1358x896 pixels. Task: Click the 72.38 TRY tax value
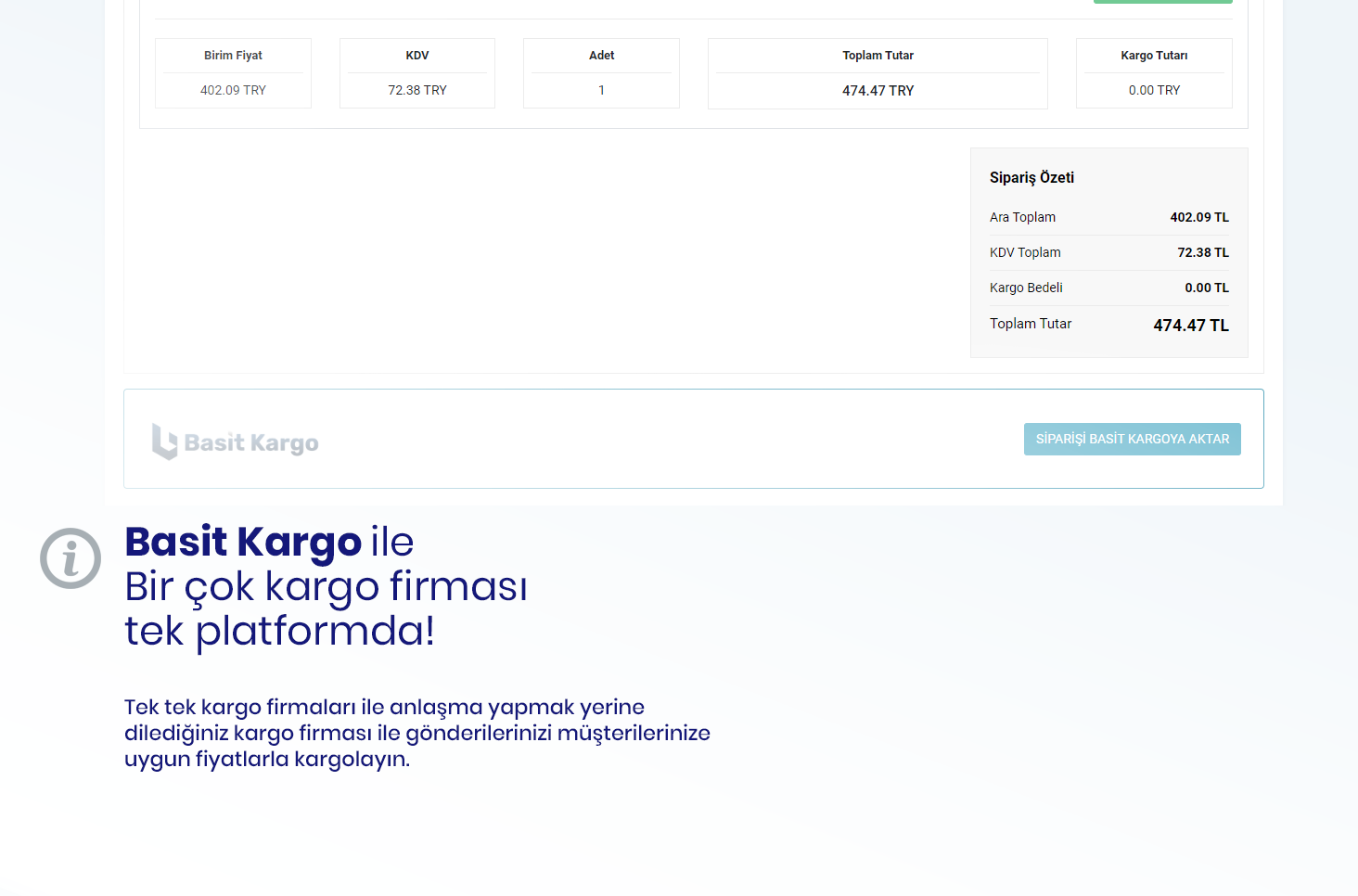[417, 90]
